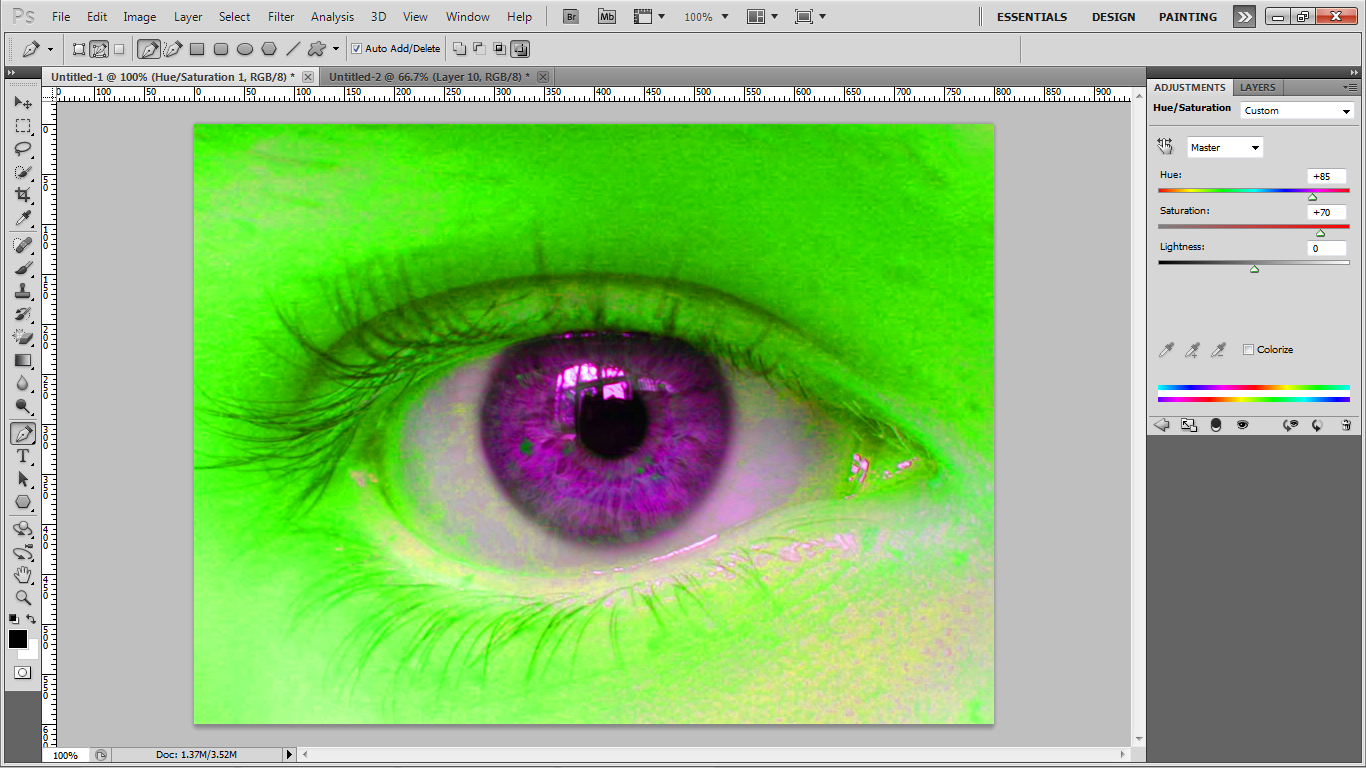Select the 3D Object Rotate tool
Screen dimensions: 1366x768
point(22,529)
